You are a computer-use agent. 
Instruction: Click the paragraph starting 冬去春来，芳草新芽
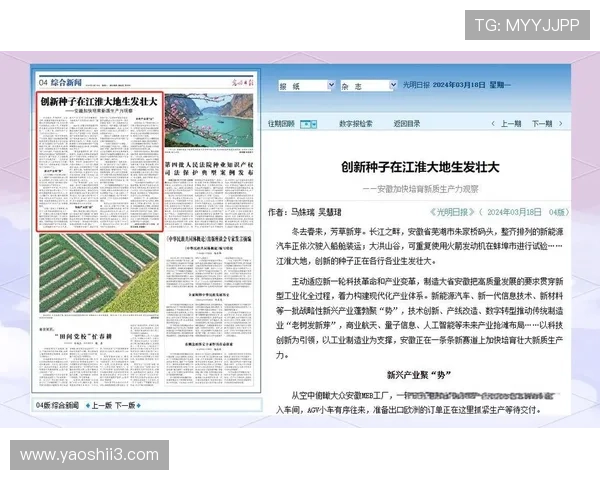click(419, 246)
